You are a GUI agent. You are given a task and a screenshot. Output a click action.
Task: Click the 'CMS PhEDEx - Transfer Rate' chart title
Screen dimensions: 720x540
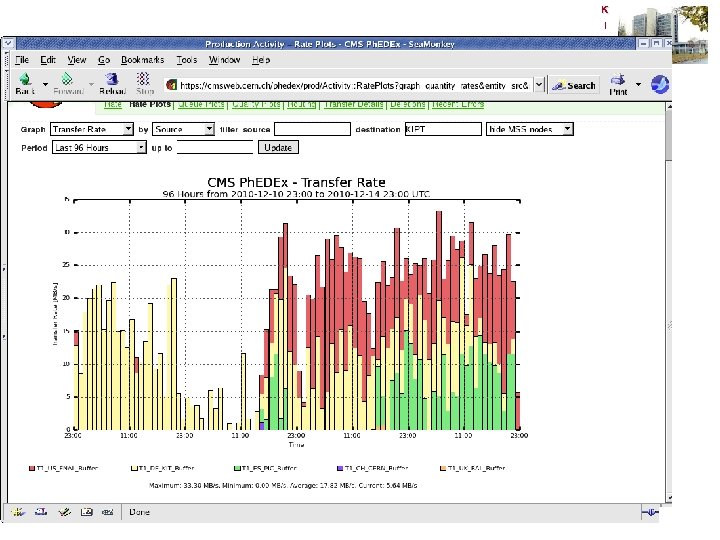point(296,182)
